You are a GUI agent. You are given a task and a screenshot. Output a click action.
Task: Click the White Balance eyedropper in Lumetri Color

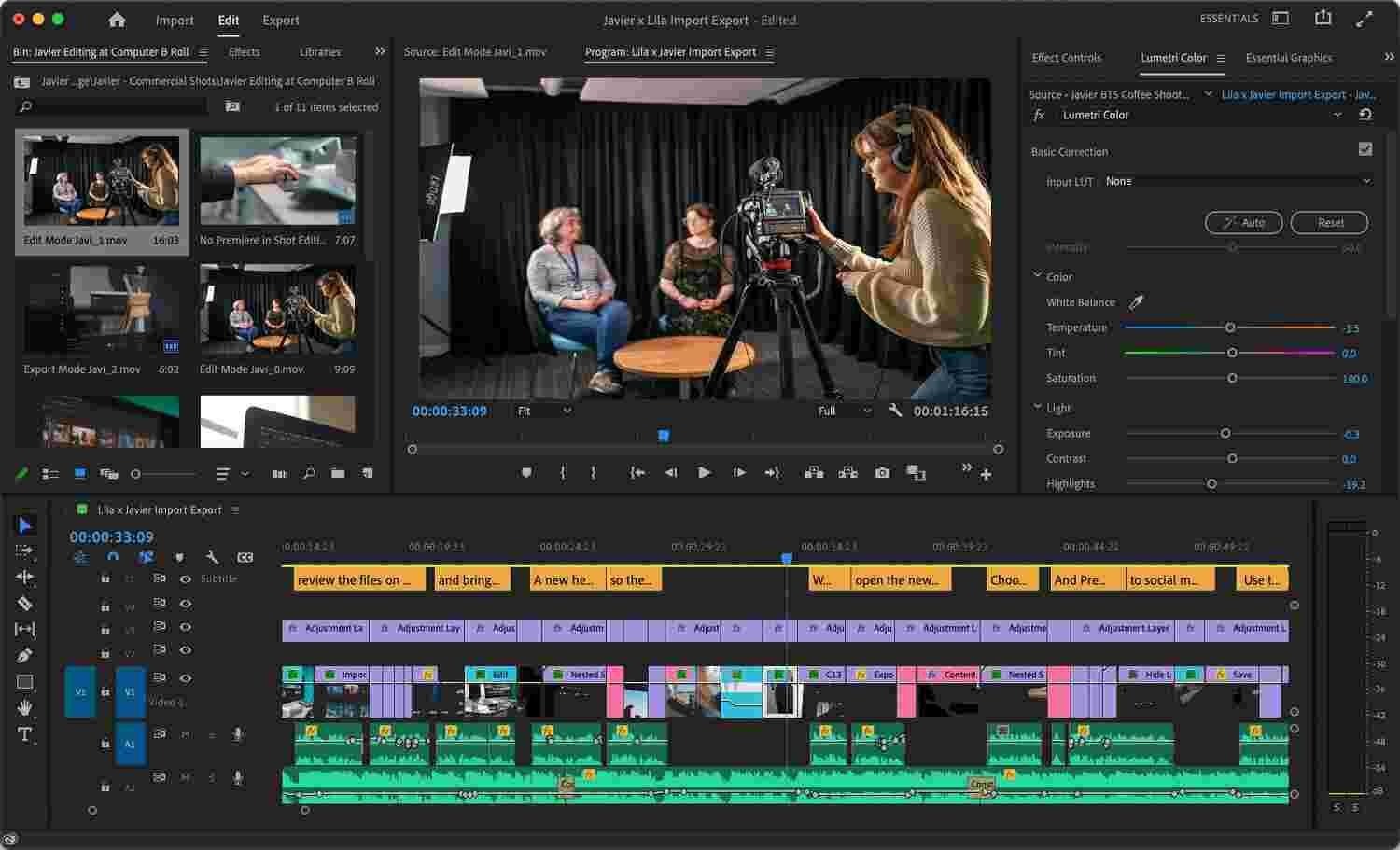pos(1137,301)
